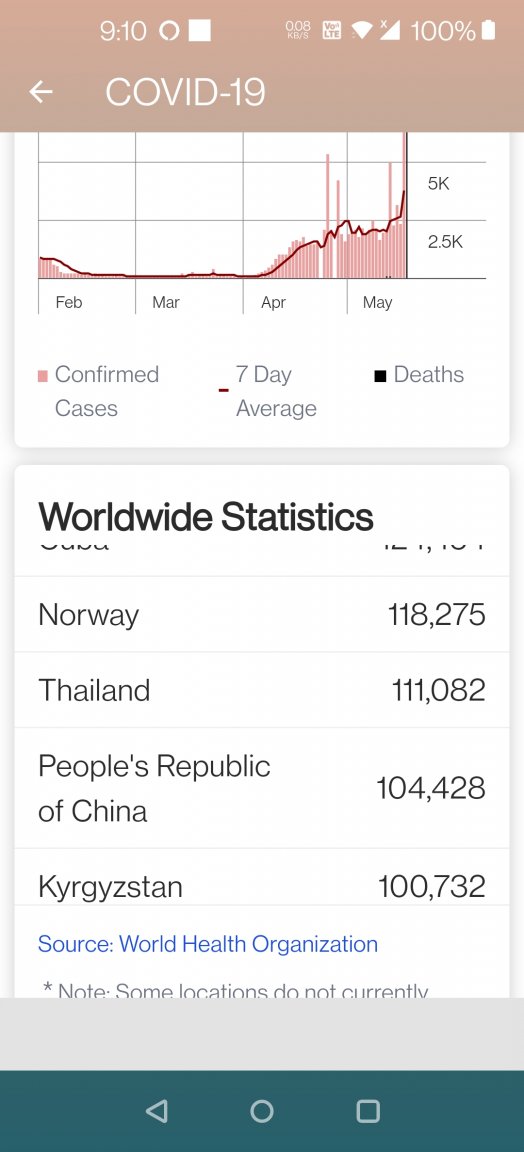Viewport: 524px width, 1152px height.
Task: Tap the COVID-19 page title
Action: pos(185,93)
